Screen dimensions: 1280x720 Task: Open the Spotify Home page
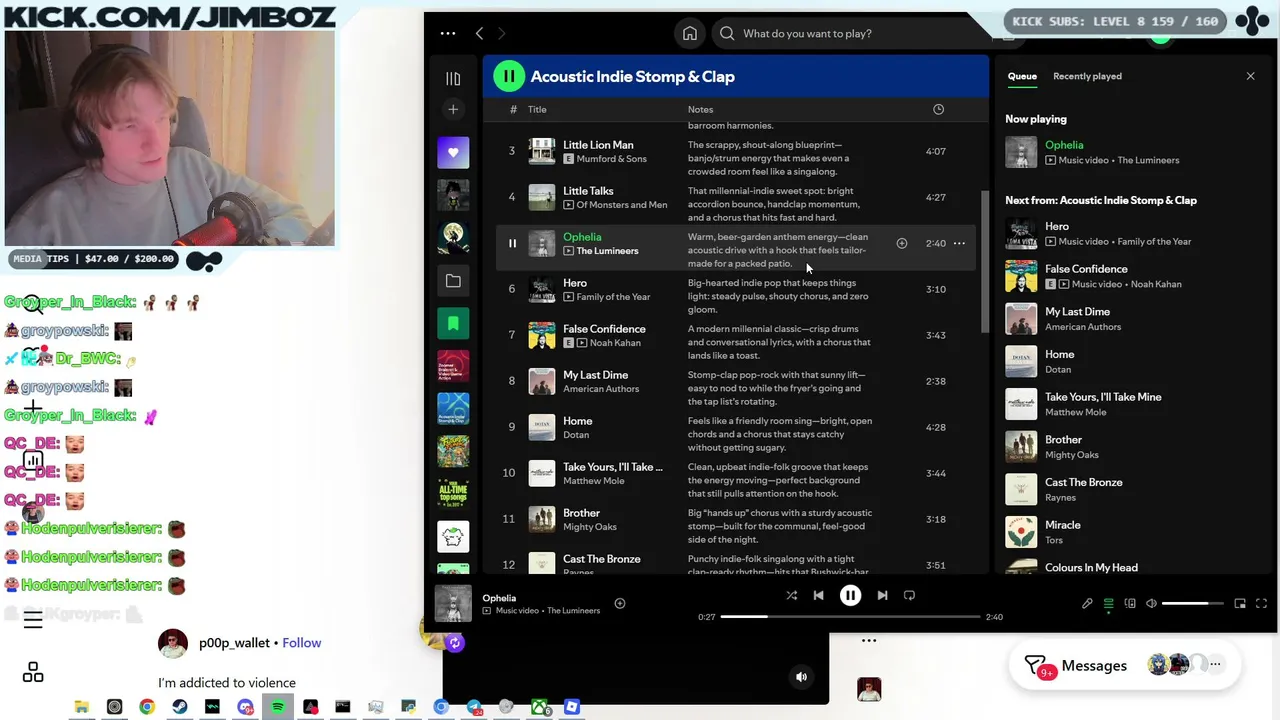point(690,33)
